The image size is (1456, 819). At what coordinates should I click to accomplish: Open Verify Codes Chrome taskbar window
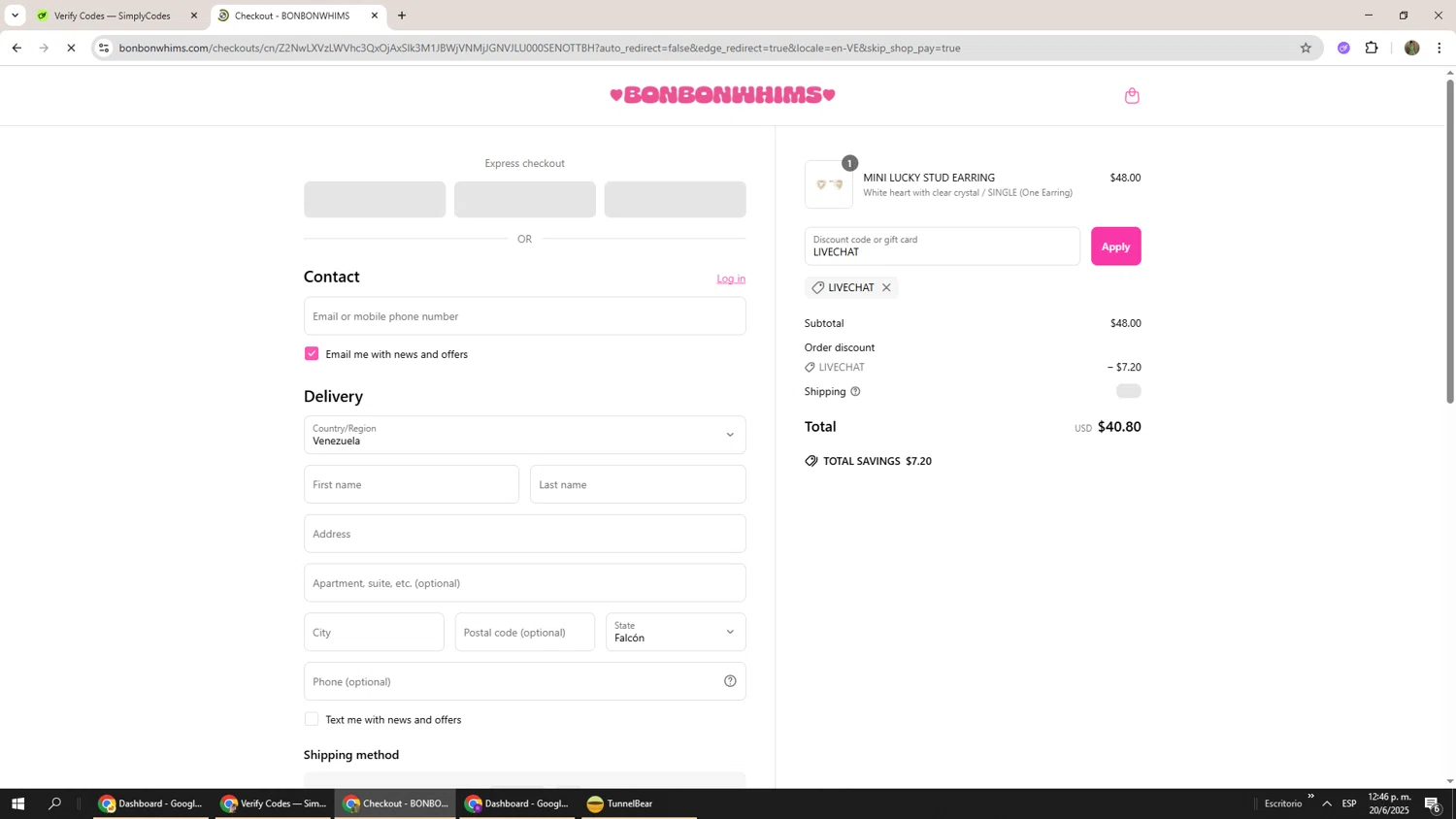[x=273, y=803]
